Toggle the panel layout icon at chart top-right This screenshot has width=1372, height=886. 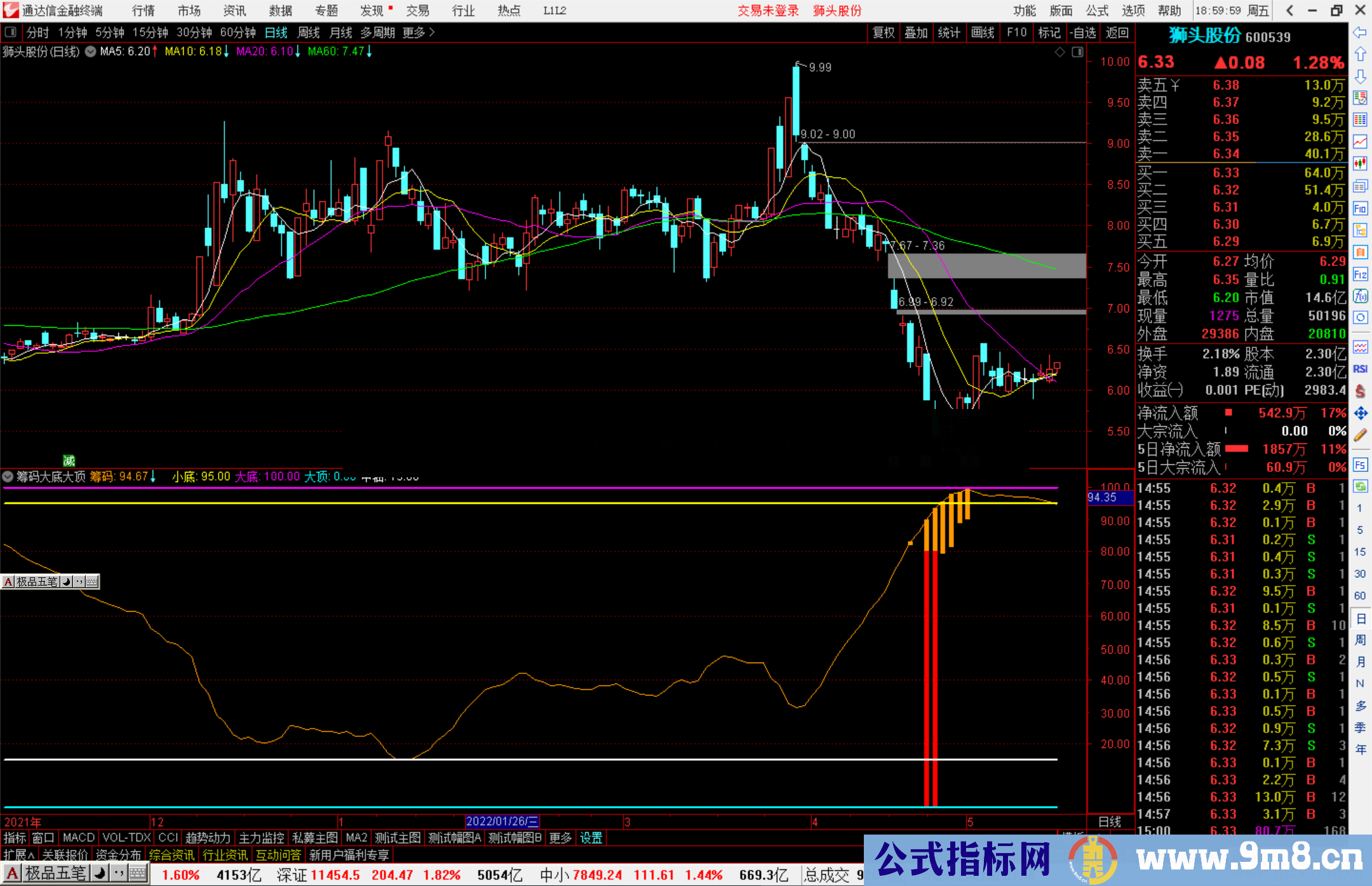click(x=1077, y=52)
